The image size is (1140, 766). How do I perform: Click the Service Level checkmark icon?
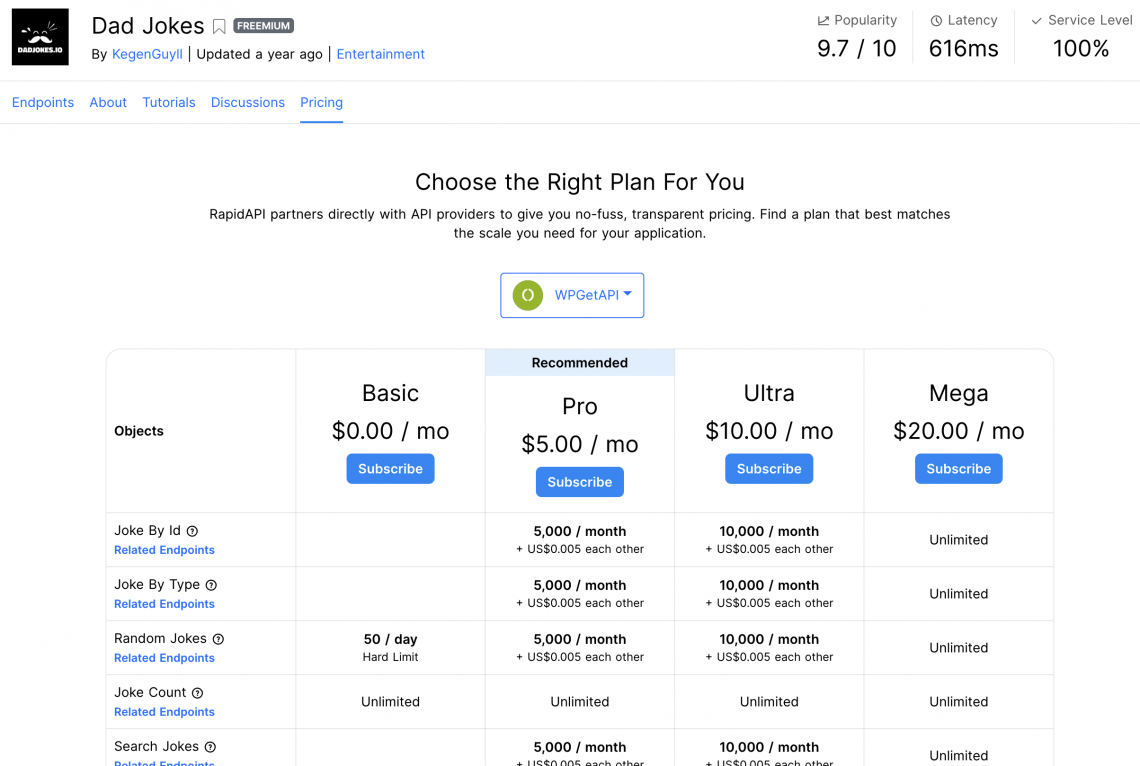(x=1036, y=20)
